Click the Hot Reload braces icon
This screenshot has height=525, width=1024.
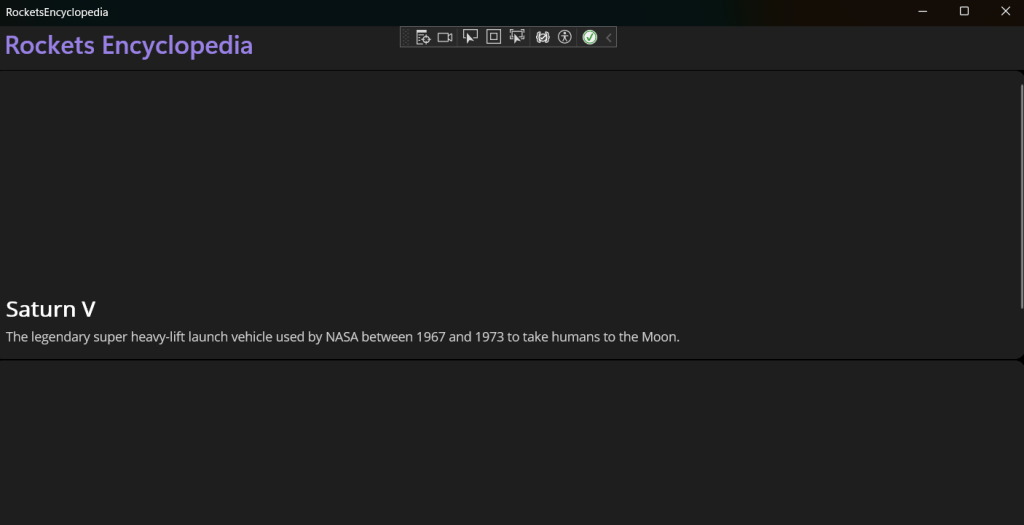(543, 37)
